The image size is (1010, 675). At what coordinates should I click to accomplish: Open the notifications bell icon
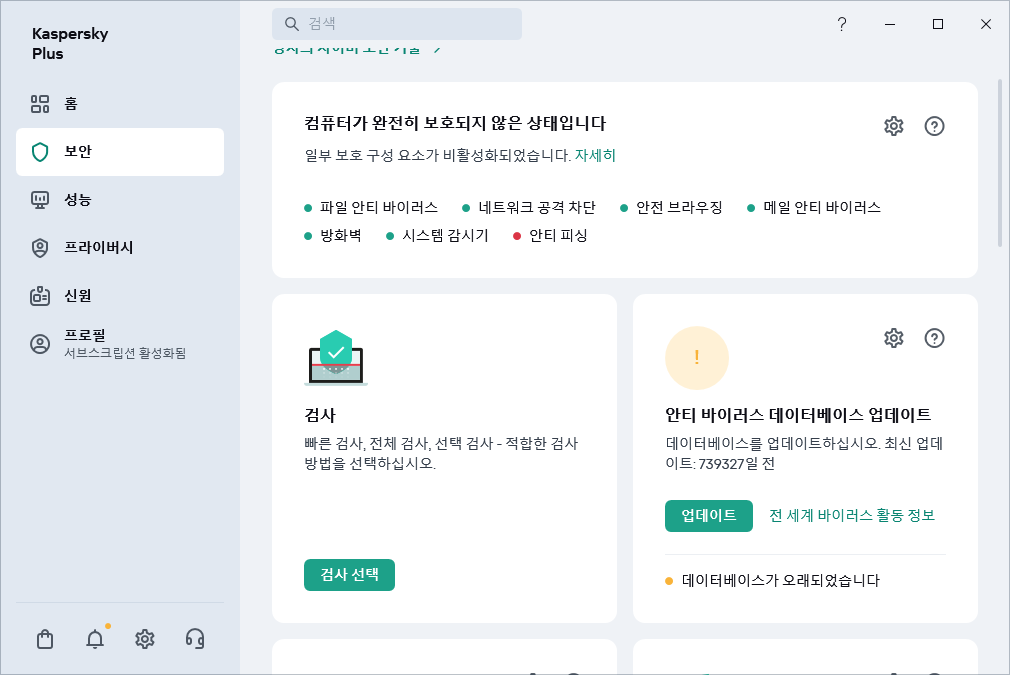(x=95, y=639)
